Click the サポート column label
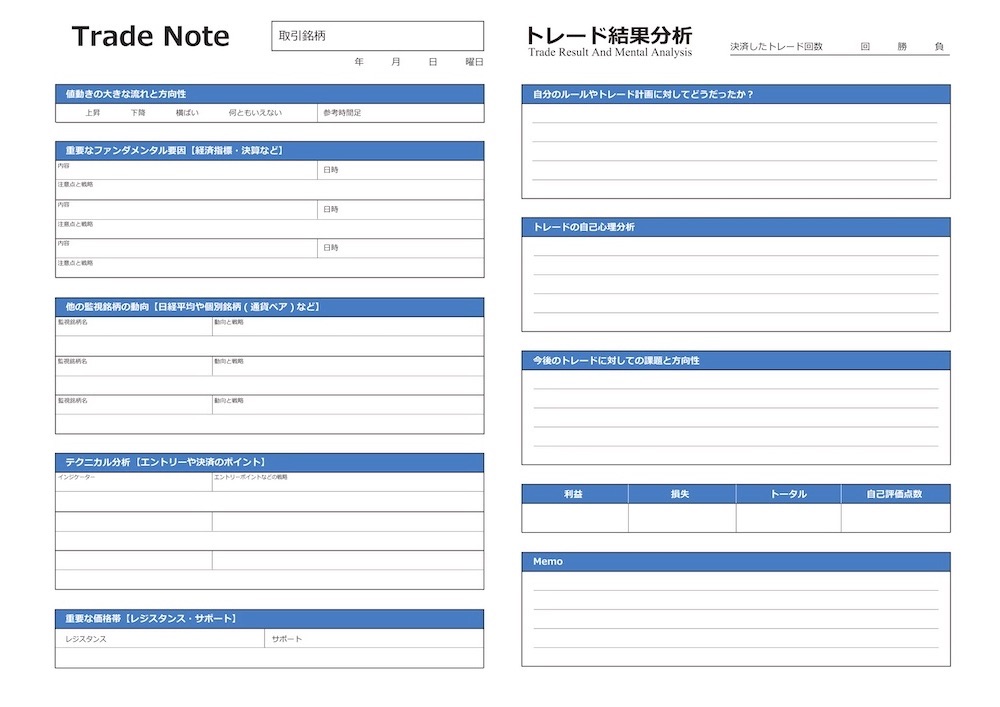The height and width of the screenshot is (707, 1000). (x=286, y=639)
